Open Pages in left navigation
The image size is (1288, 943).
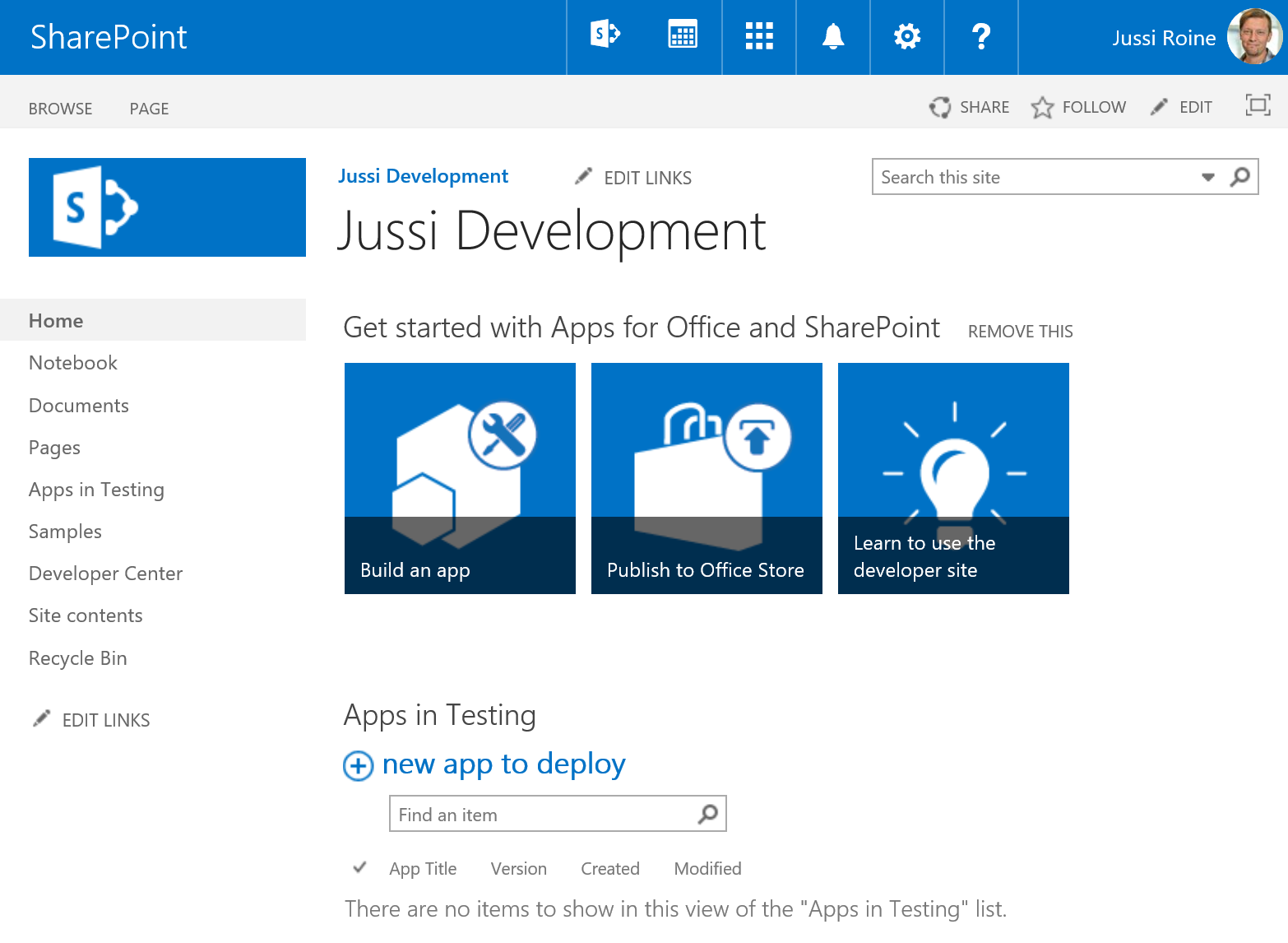click(54, 448)
